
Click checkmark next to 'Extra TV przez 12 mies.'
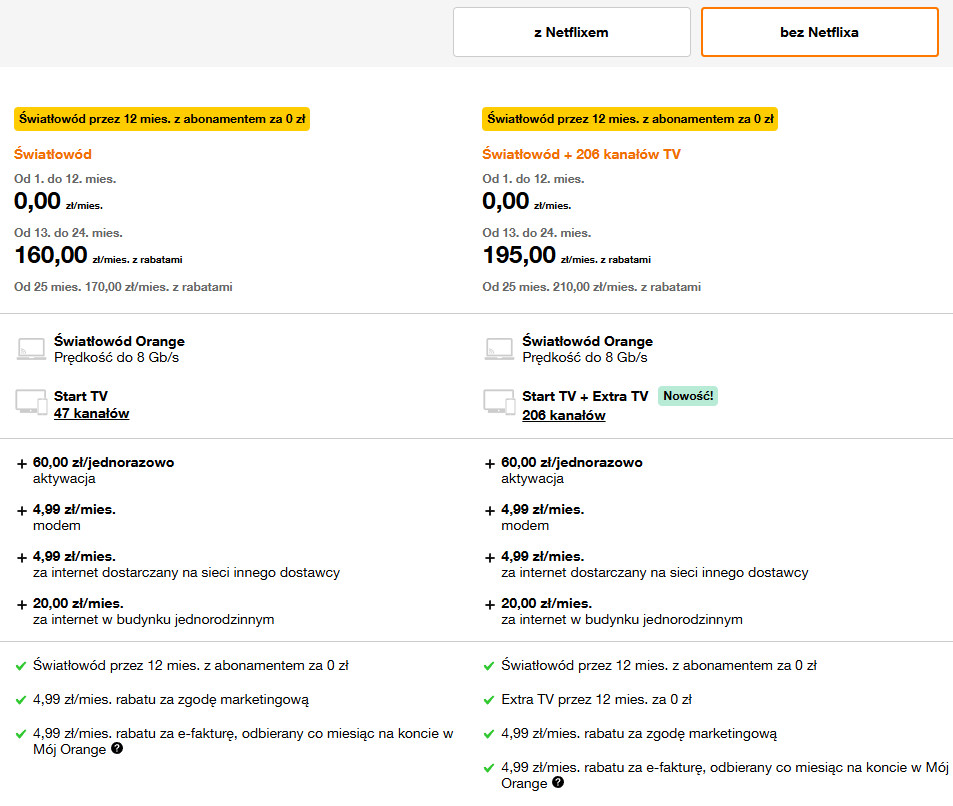[488, 700]
